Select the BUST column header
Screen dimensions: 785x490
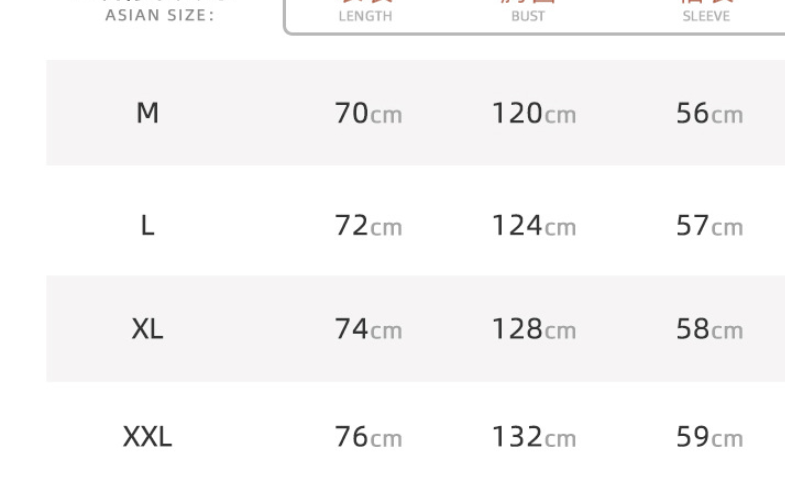point(528,15)
